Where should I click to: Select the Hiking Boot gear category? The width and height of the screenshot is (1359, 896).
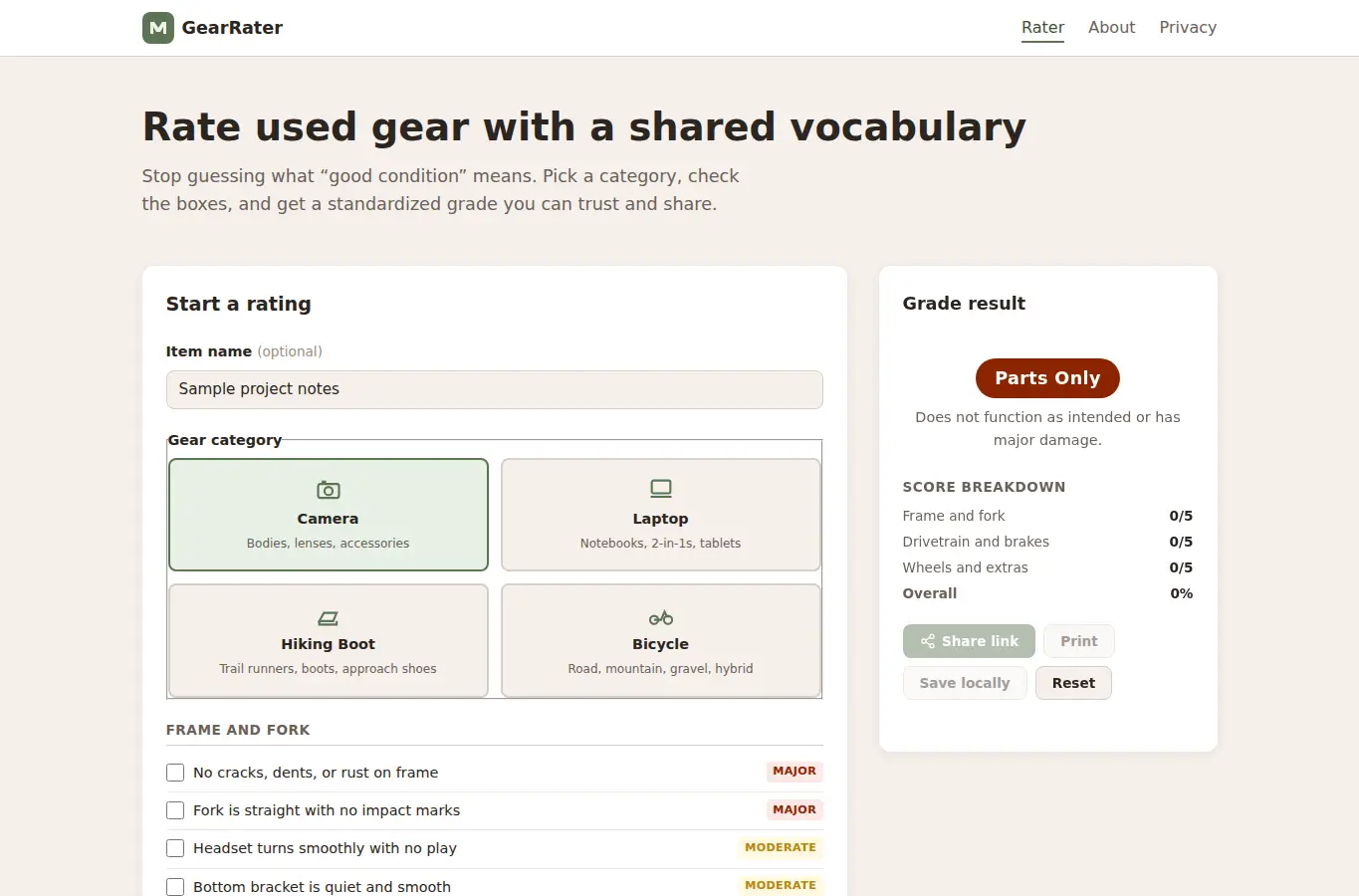pyautogui.click(x=329, y=640)
